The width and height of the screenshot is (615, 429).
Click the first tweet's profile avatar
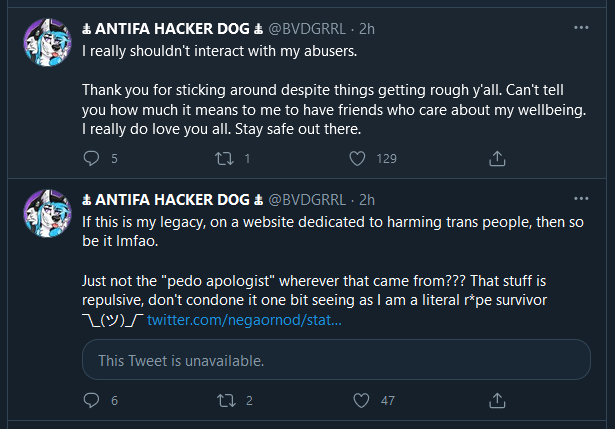[47, 42]
